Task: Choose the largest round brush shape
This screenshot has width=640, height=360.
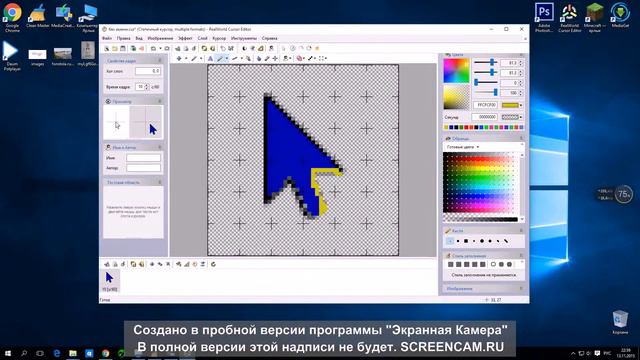Action: point(482,241)
